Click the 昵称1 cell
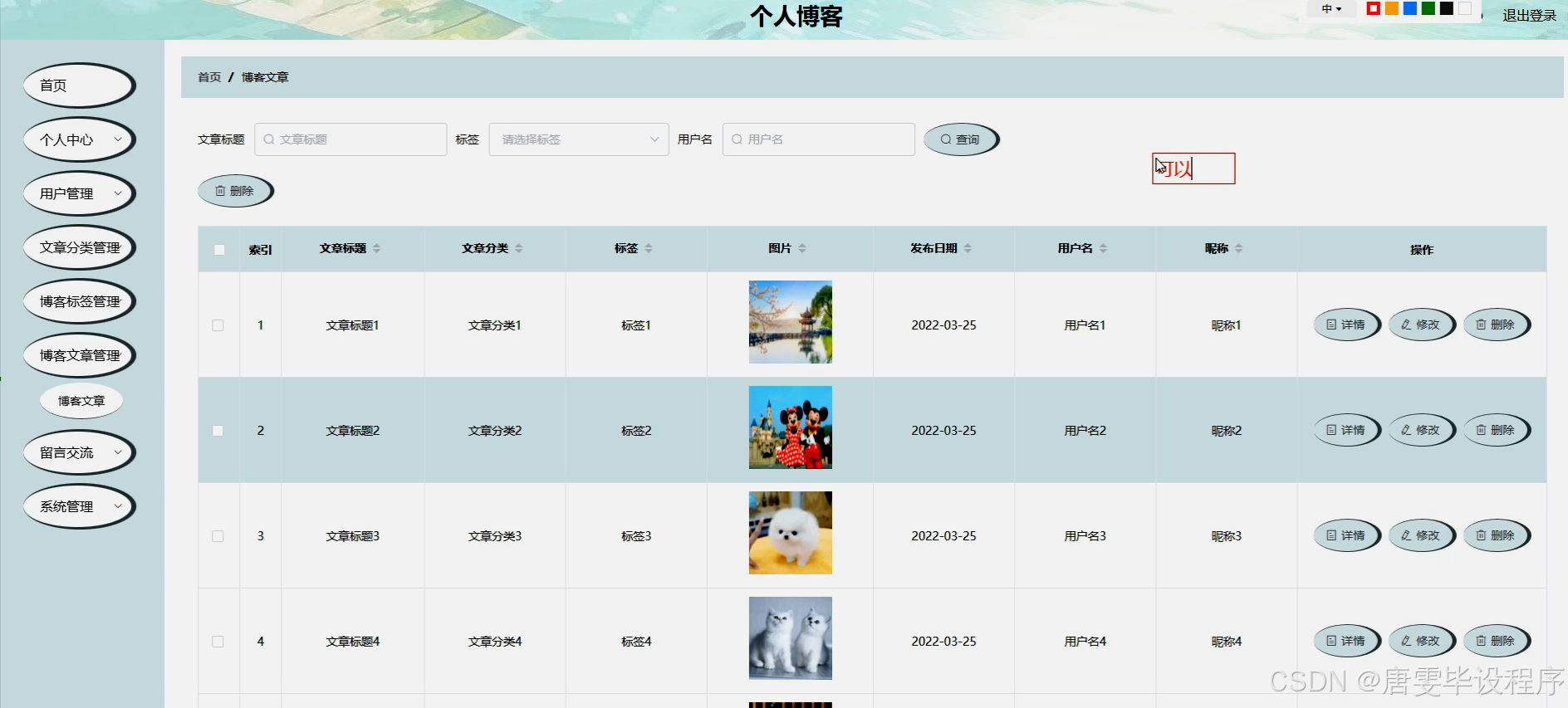Image resolution: width=1568 pixels, height=708 pixels. [1226, 325]
